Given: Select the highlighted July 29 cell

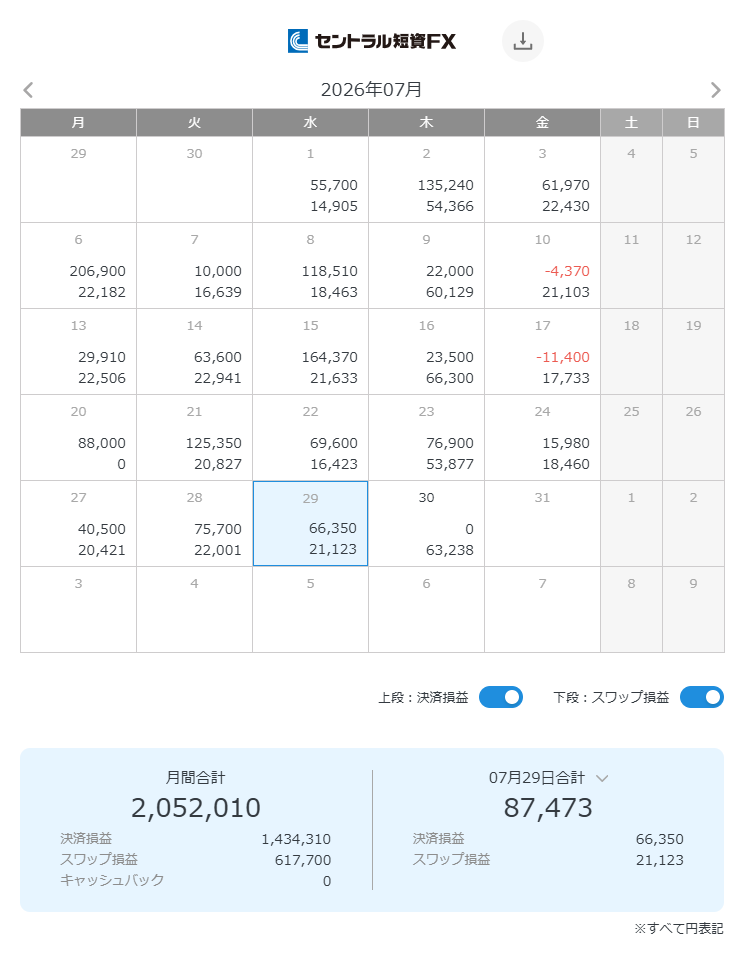Looking at the screenshot, I should point(311,524).
